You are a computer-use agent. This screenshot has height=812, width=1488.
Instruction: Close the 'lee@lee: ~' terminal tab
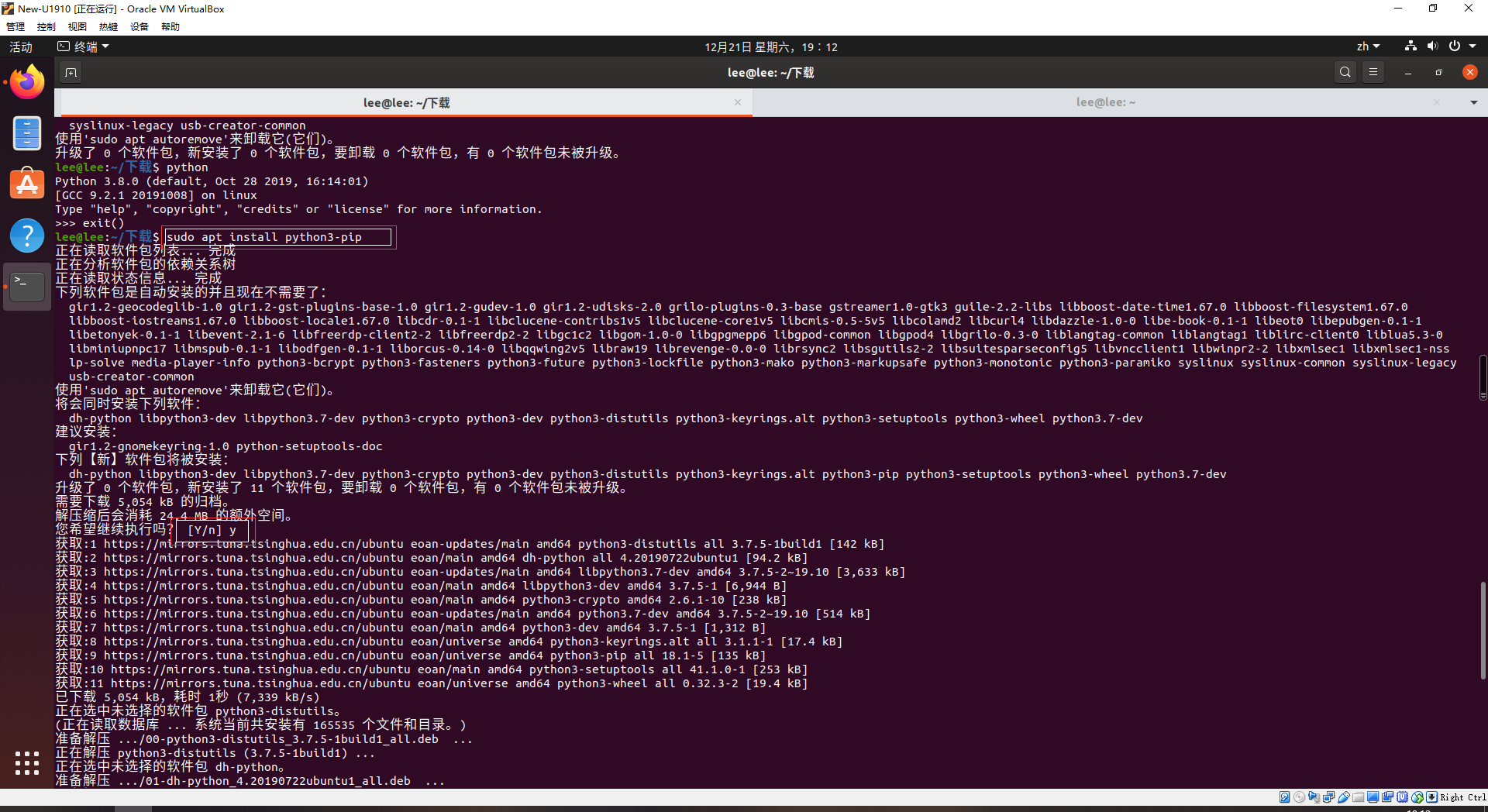pyautogui.click(x=1437, y=102)
